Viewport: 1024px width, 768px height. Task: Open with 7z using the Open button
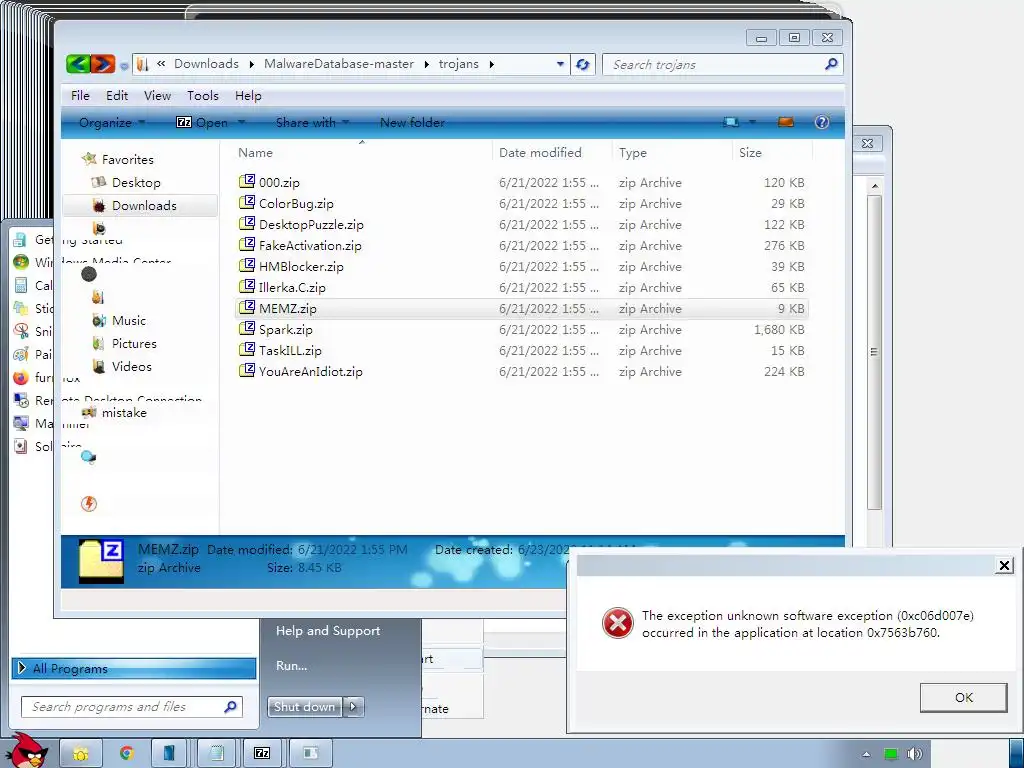pyautogui.click(x=202, y=122)
